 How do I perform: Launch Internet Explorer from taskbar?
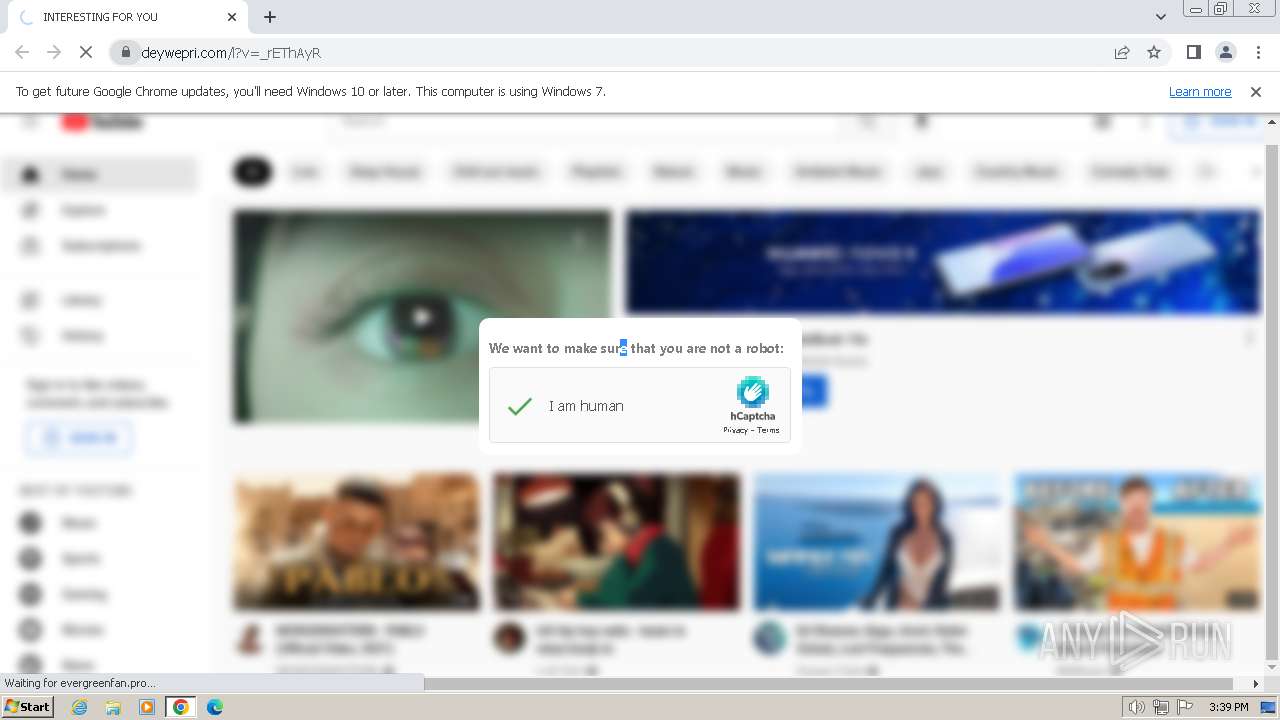80,707
